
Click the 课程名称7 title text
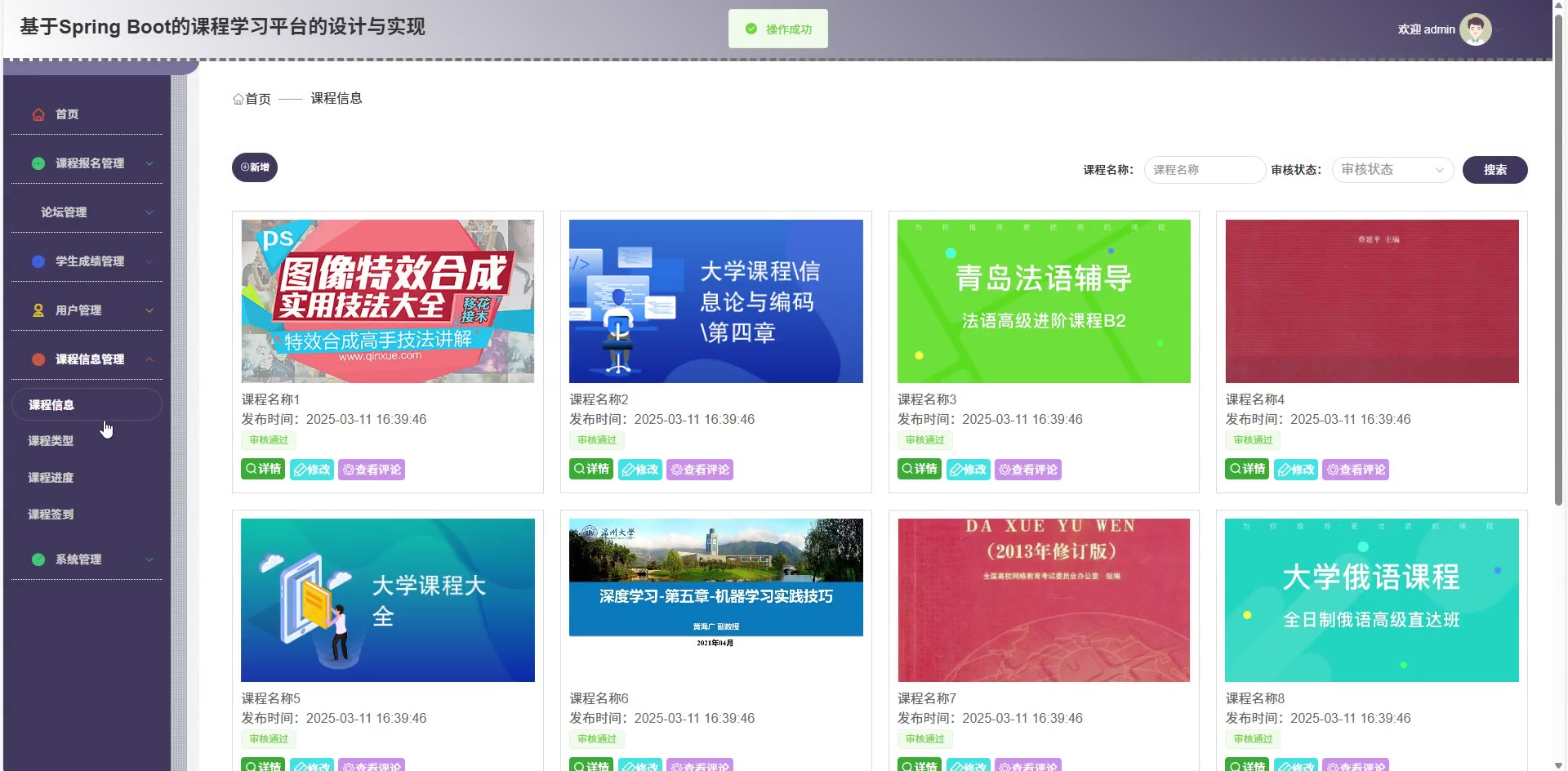pos(927,698)
